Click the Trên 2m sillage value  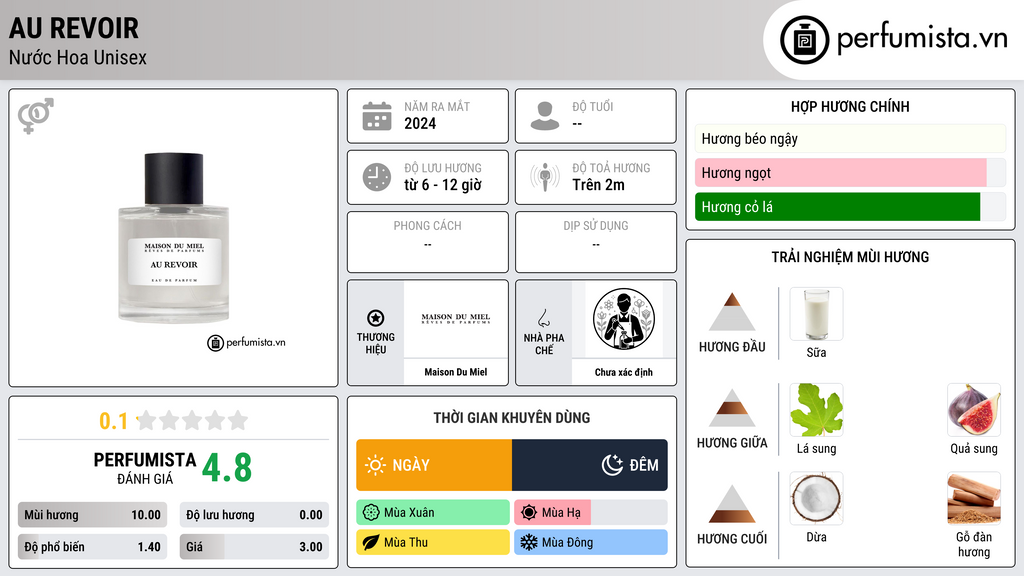pos(598,185)
